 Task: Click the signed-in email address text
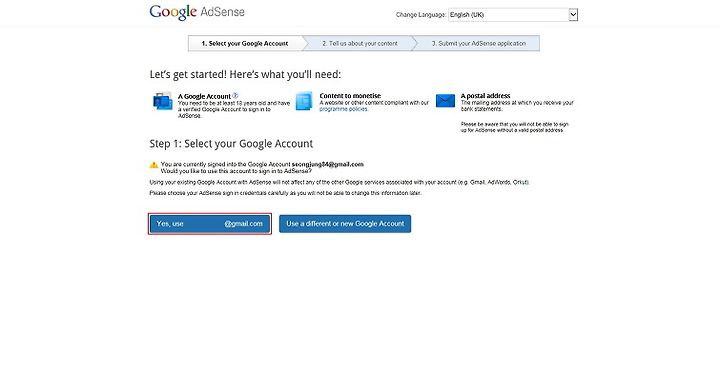pos(327,164)
